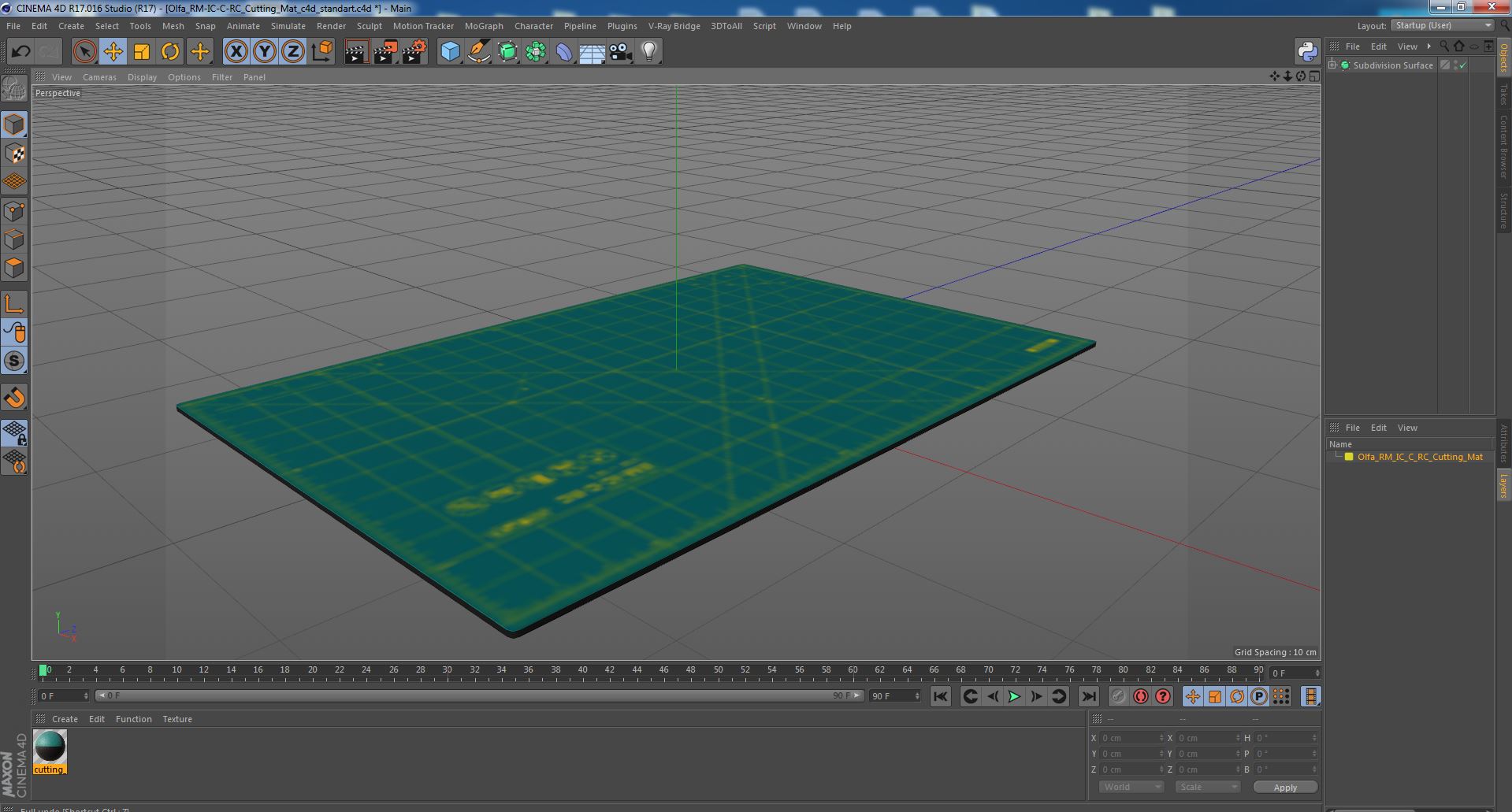Click the layer yellow color swatch
1512x812 pixels.
pos(1349,457)
